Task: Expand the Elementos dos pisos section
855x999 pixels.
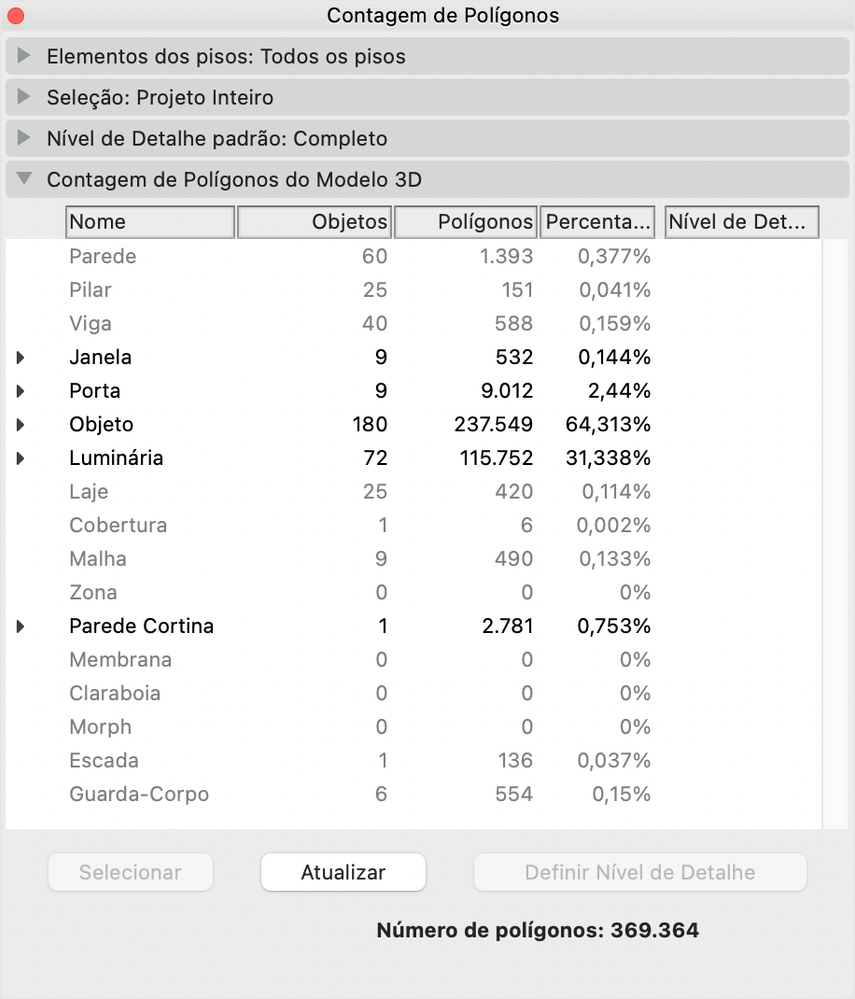Action: [26, 56]
